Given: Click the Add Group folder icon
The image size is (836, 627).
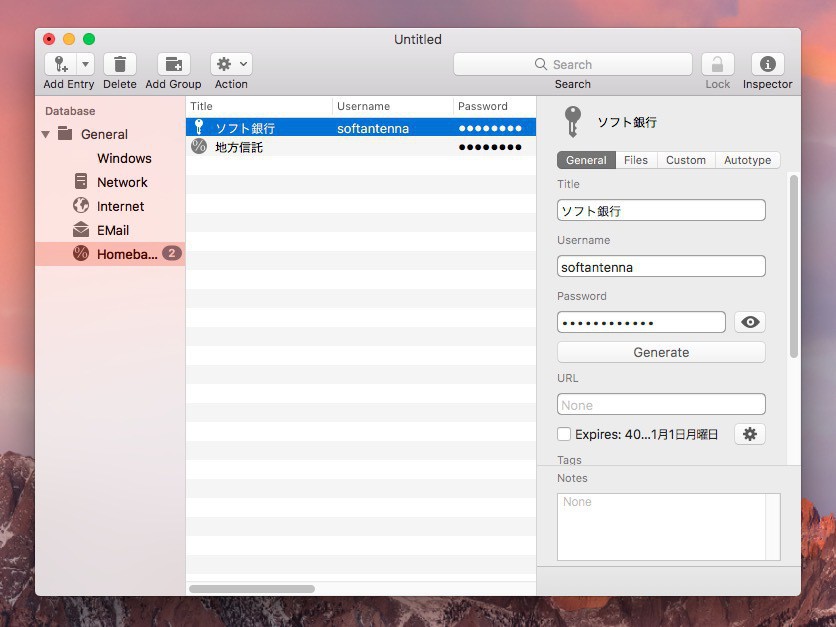Looking at the screenshot, I should coord(173,64).
